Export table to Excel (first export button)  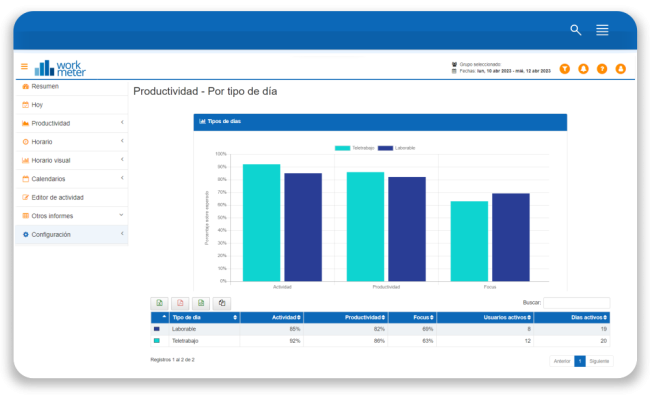(160, 303)
